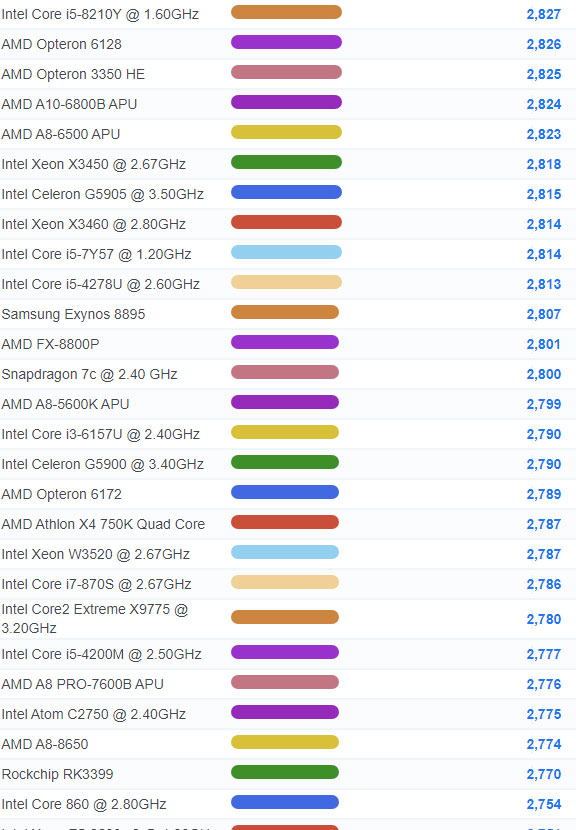Click the green bar for Rockchip RK3399

click(285, 772)
